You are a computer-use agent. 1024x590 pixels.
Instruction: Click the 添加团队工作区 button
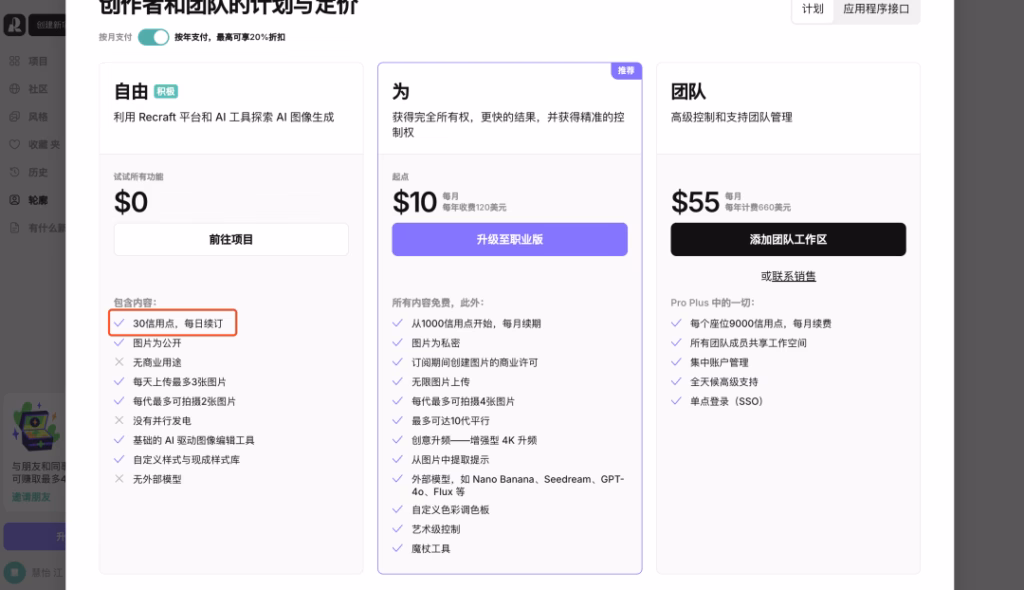click(x=788, y=239)
